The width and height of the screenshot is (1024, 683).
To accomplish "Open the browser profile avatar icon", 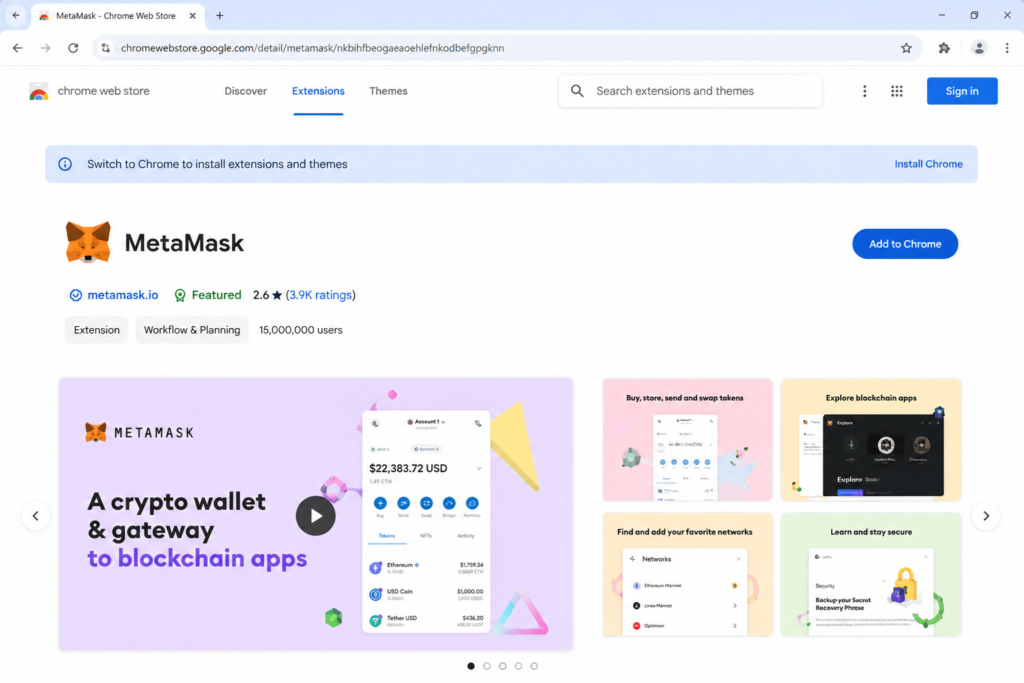I will pos(978,48).
